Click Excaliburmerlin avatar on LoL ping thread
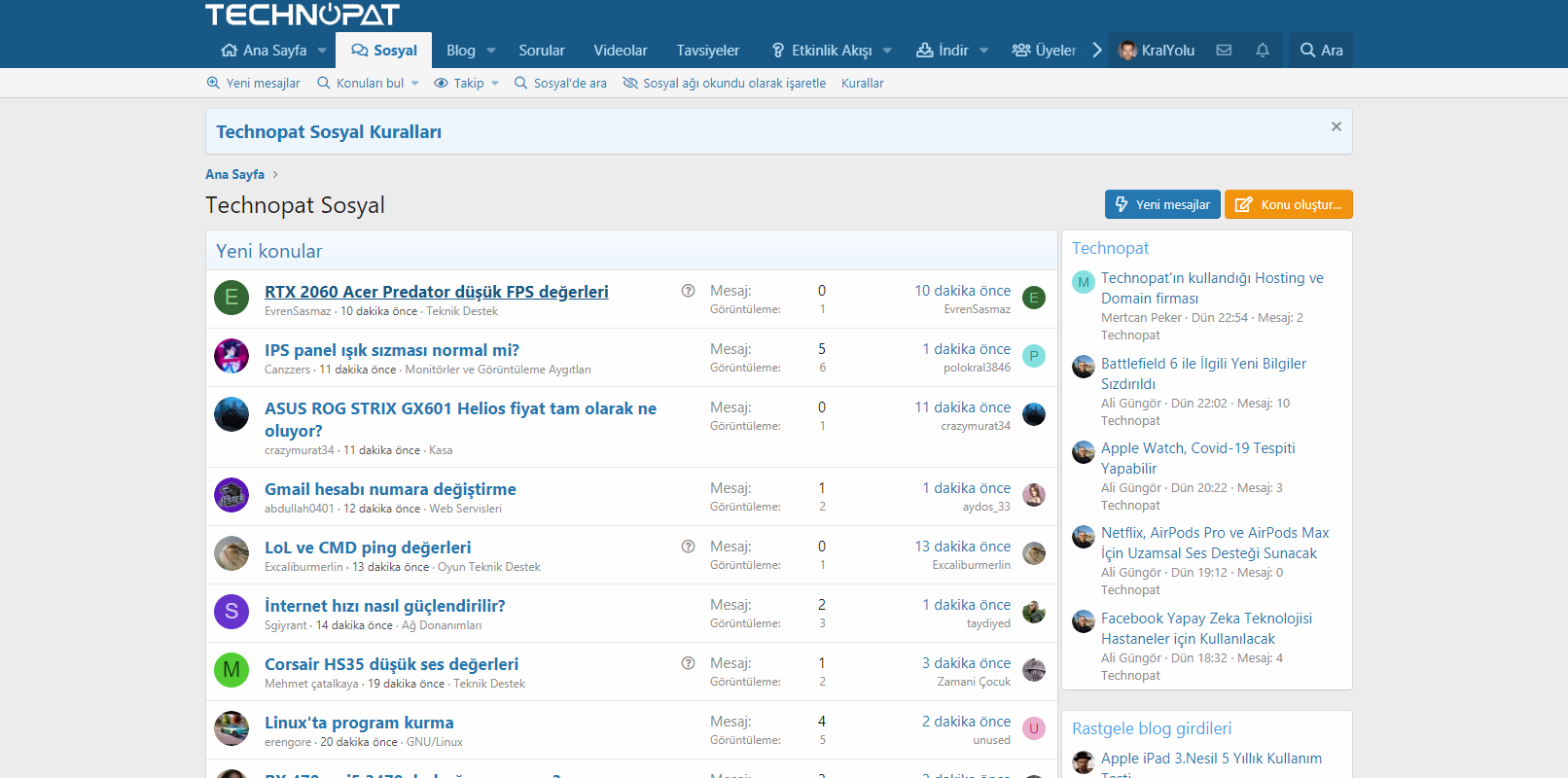The height and width of the screenshot is (778, 1568). click(232, 553)
